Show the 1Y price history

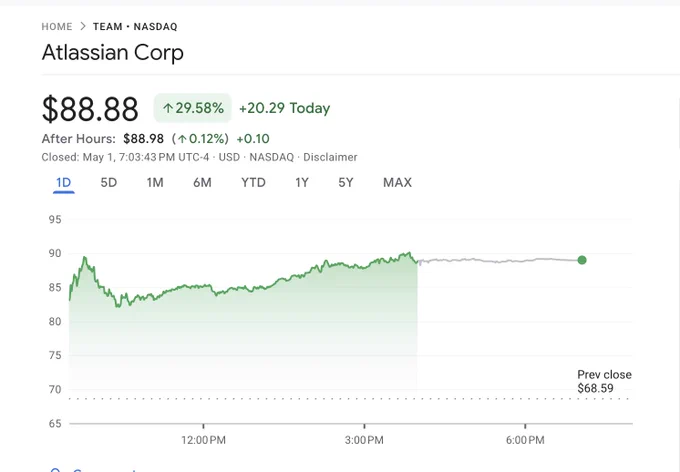(x=302, y=183)
